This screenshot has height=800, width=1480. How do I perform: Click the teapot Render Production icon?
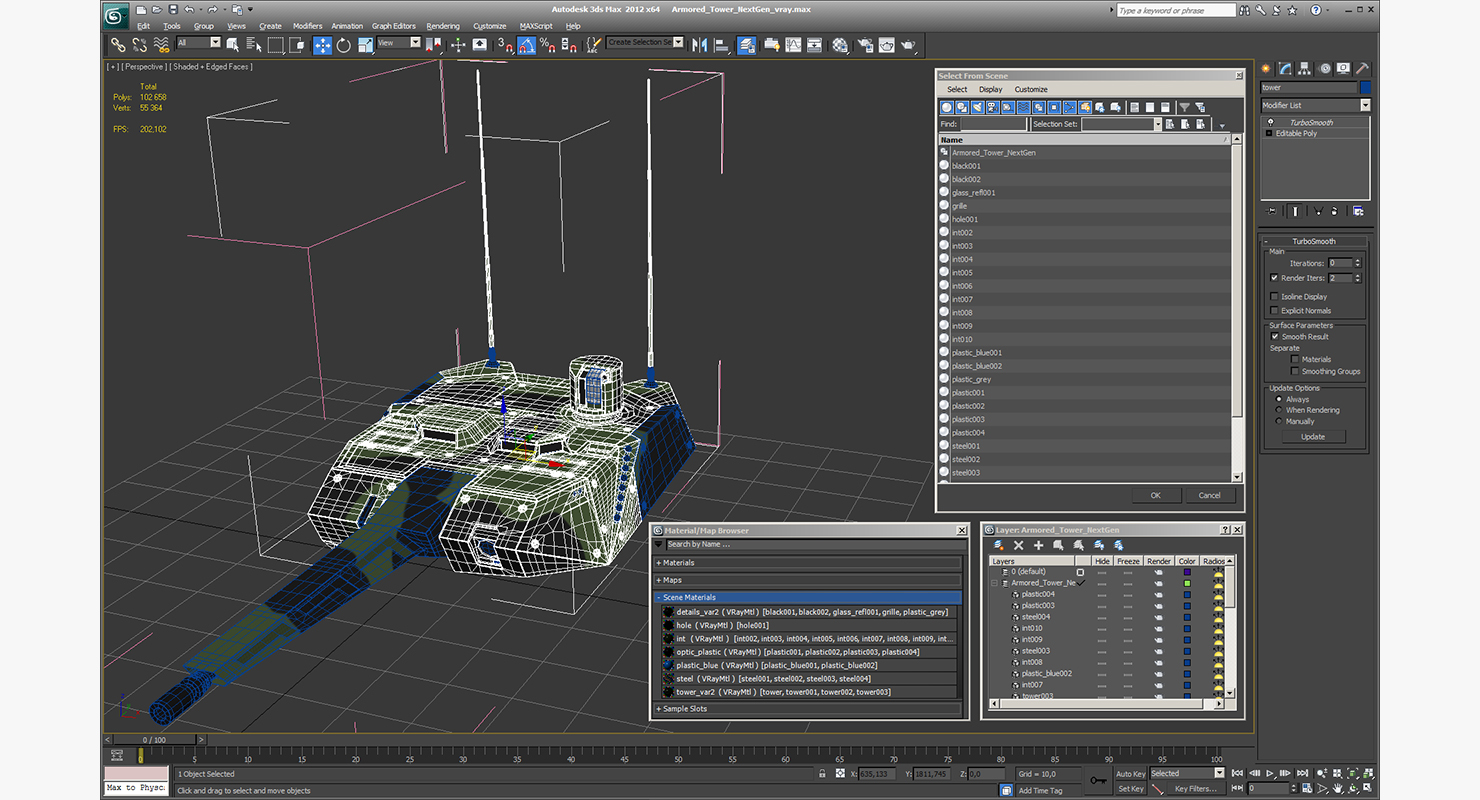[908, 45]
